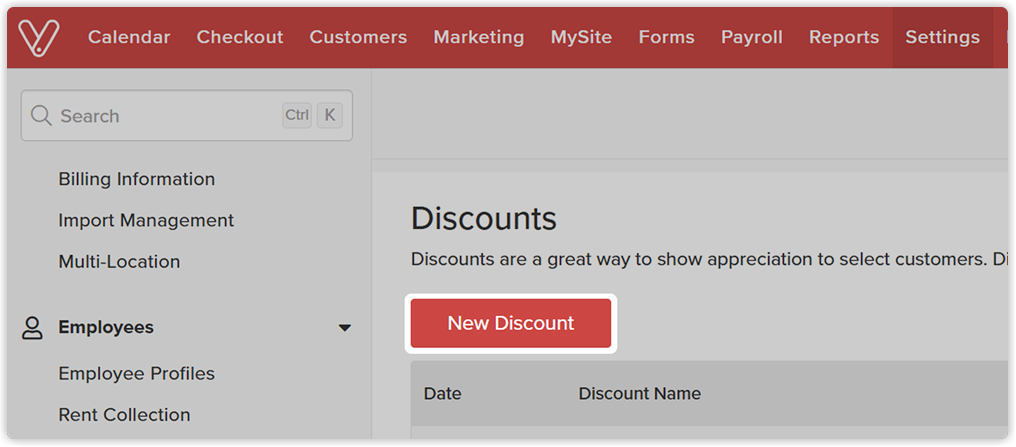Screen dimensions: 1016x447
Task: Open Multi-Location settings
Action: coord(119,262)
